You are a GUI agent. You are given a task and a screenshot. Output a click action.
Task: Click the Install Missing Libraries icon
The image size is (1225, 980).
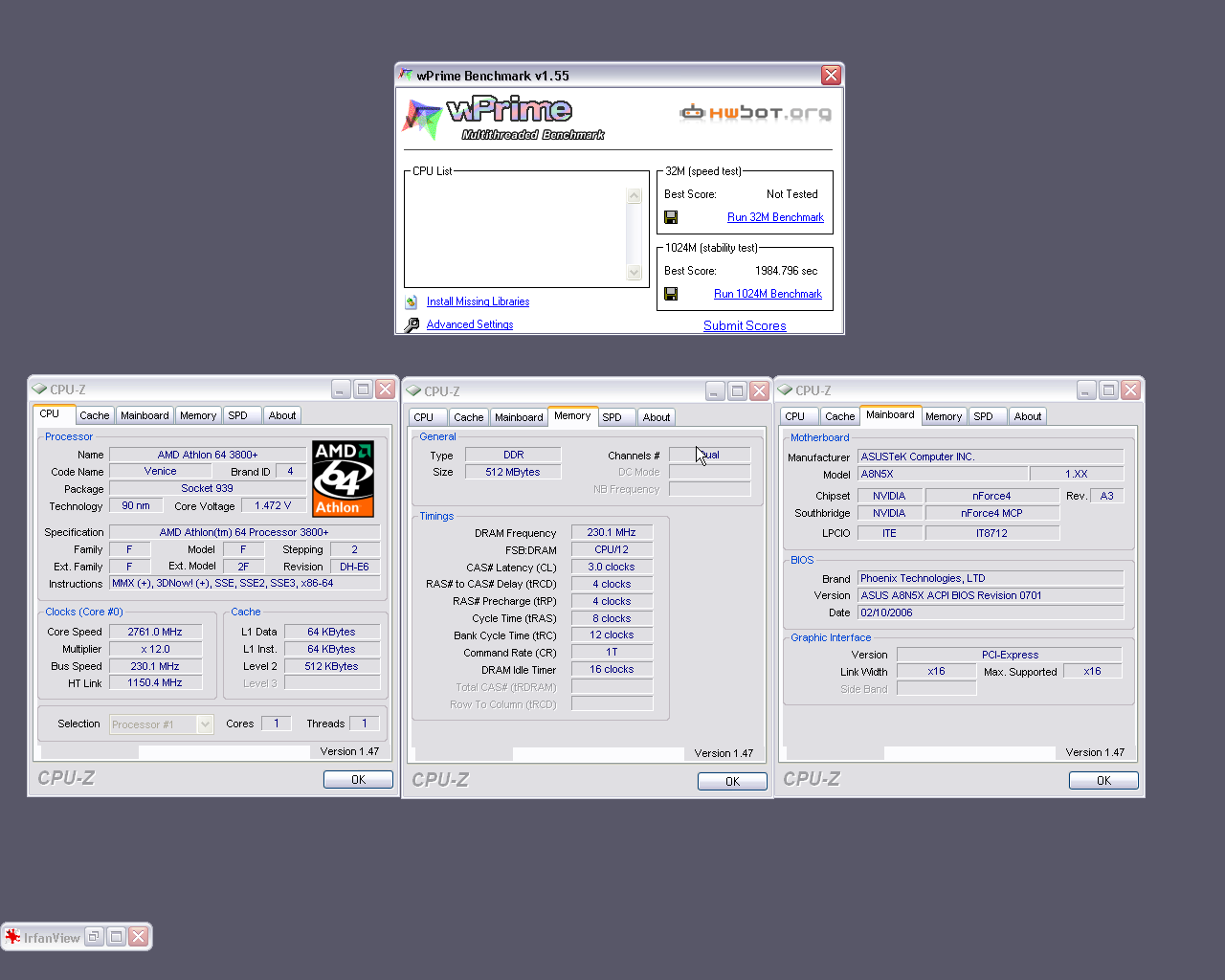click(412, 301)
